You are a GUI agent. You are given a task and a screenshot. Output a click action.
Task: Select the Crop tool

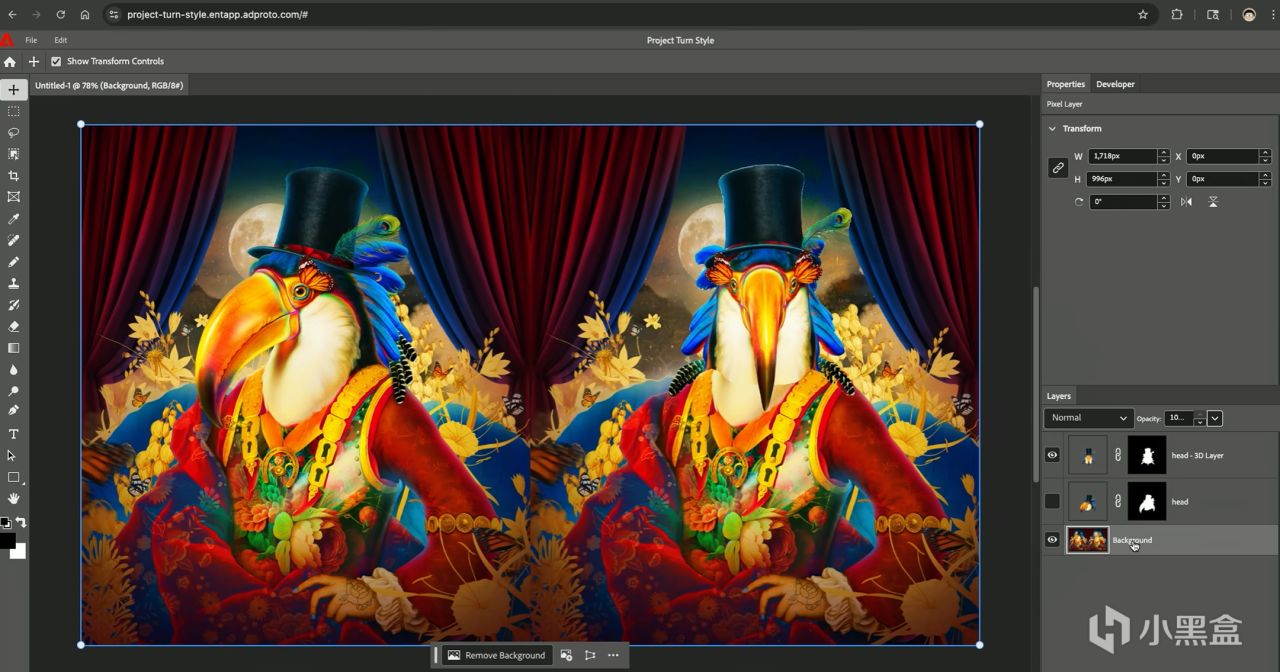(13, 176)
